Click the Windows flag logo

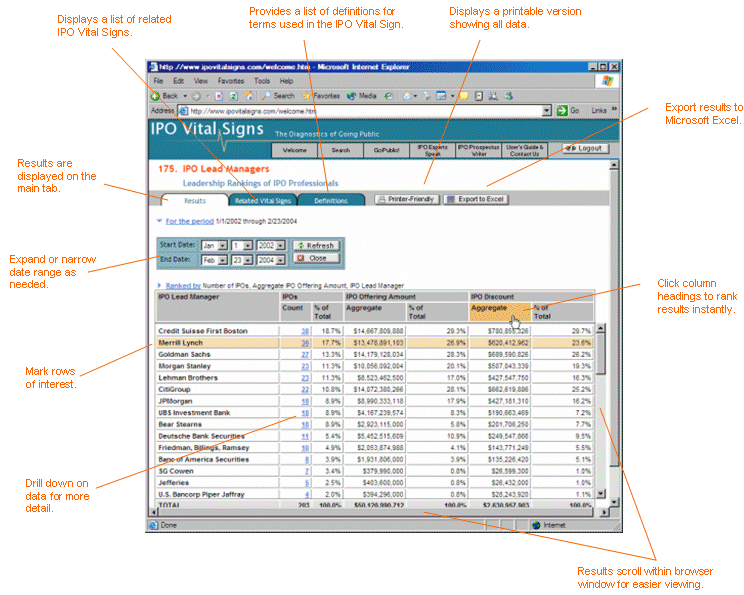coord(607,81)
